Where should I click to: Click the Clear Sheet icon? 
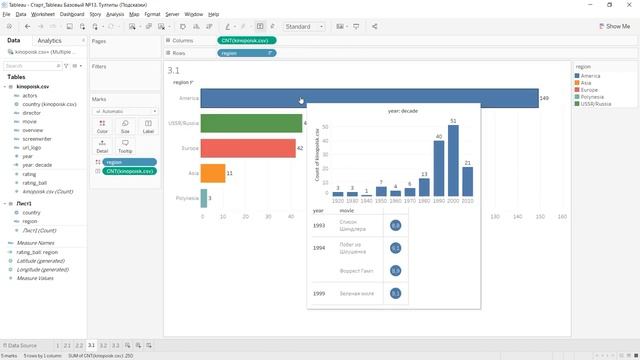[162, 27]
